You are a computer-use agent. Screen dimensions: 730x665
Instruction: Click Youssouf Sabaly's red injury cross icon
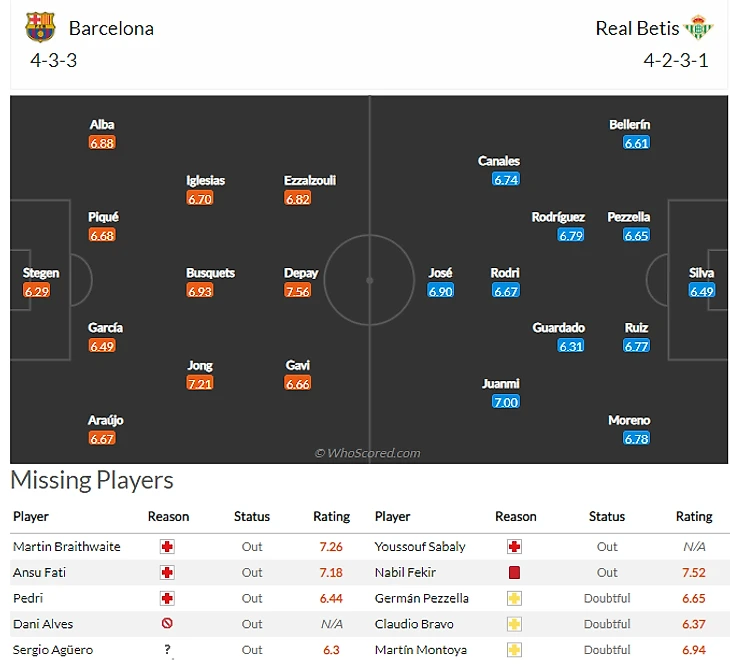coord(515,547)
